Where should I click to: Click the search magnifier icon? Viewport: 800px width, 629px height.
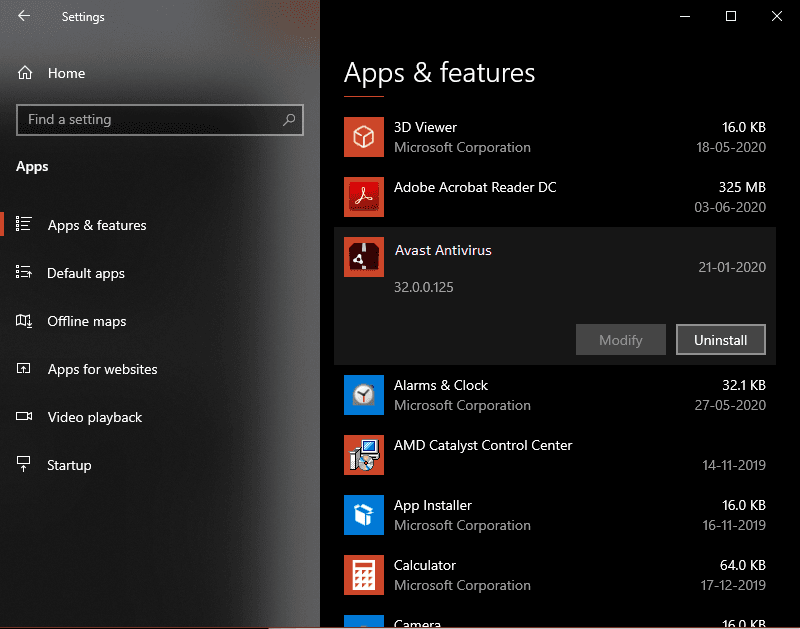(x=289, y=119)
